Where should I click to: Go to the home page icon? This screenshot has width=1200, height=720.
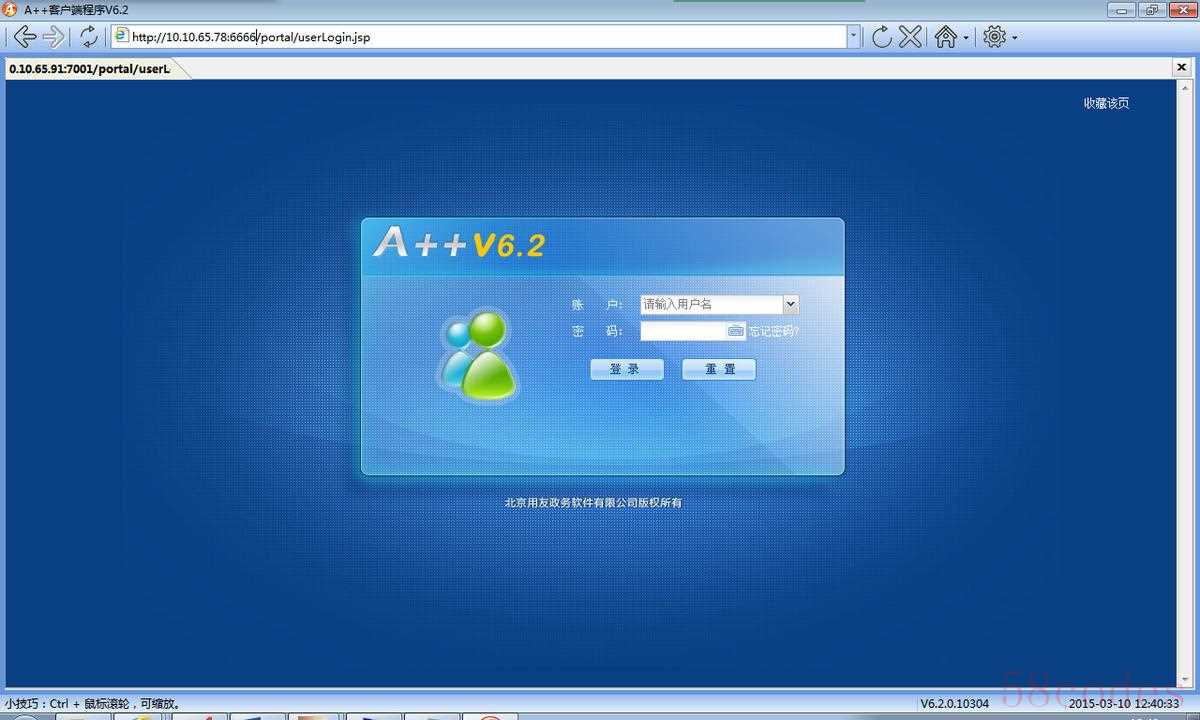point(946,37)
